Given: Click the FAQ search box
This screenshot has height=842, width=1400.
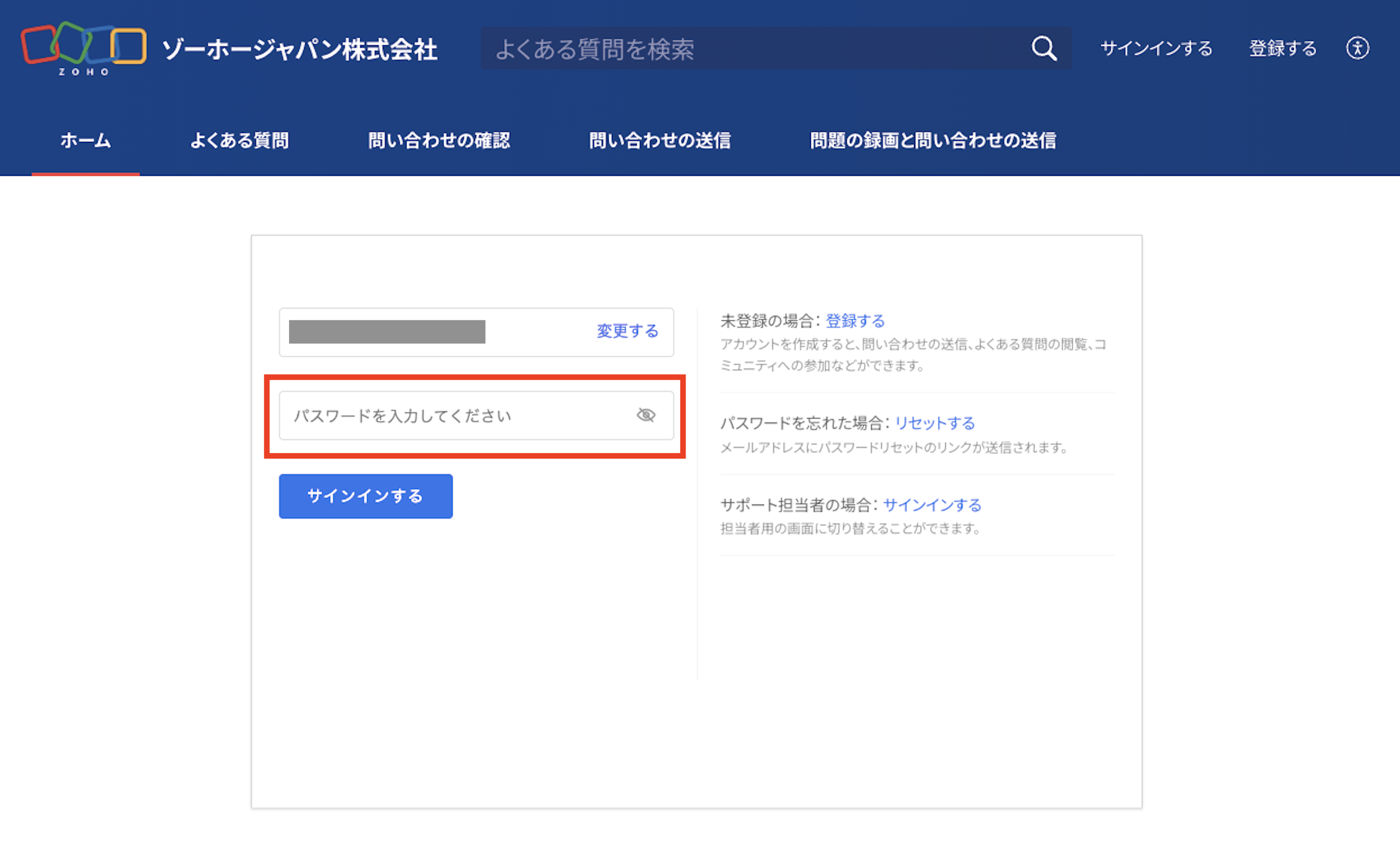Looking at the screenshot, I should pyautogui.click(x=751, y=49).
